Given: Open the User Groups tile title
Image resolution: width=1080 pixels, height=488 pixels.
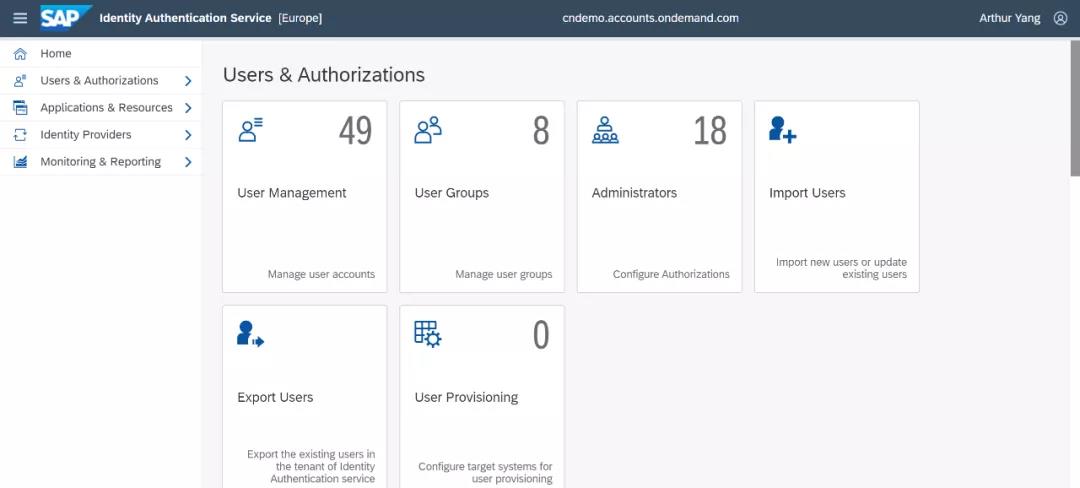Looking at the screenshot, I should [452, 193].
